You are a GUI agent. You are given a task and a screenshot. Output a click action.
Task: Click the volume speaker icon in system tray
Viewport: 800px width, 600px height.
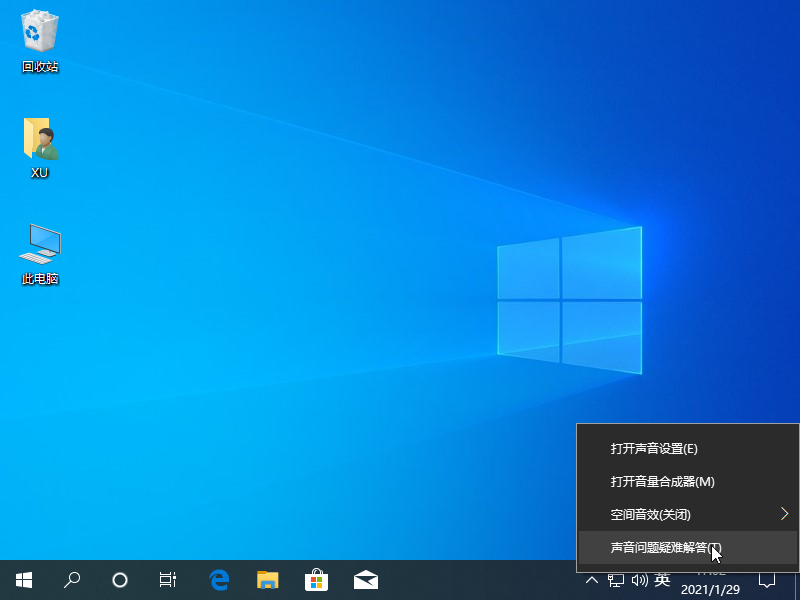click(x=641, y=580)
